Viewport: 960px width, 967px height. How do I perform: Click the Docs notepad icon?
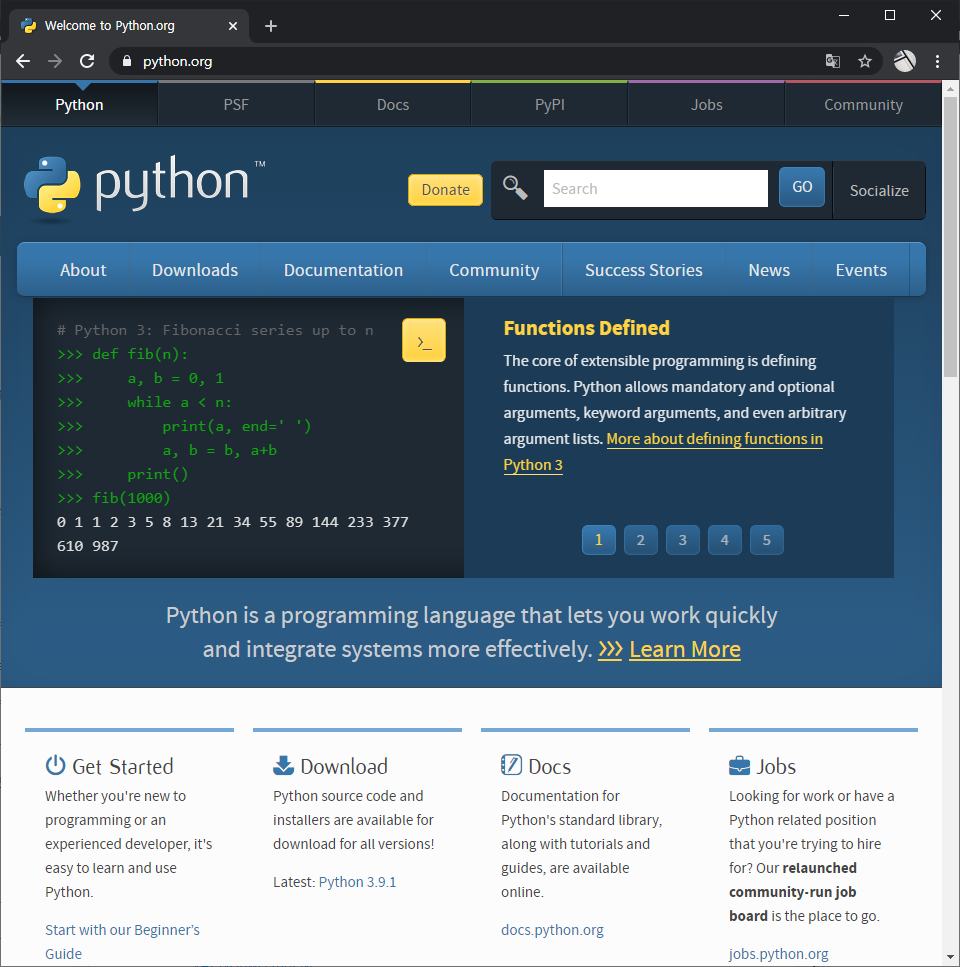click(511, 765)
